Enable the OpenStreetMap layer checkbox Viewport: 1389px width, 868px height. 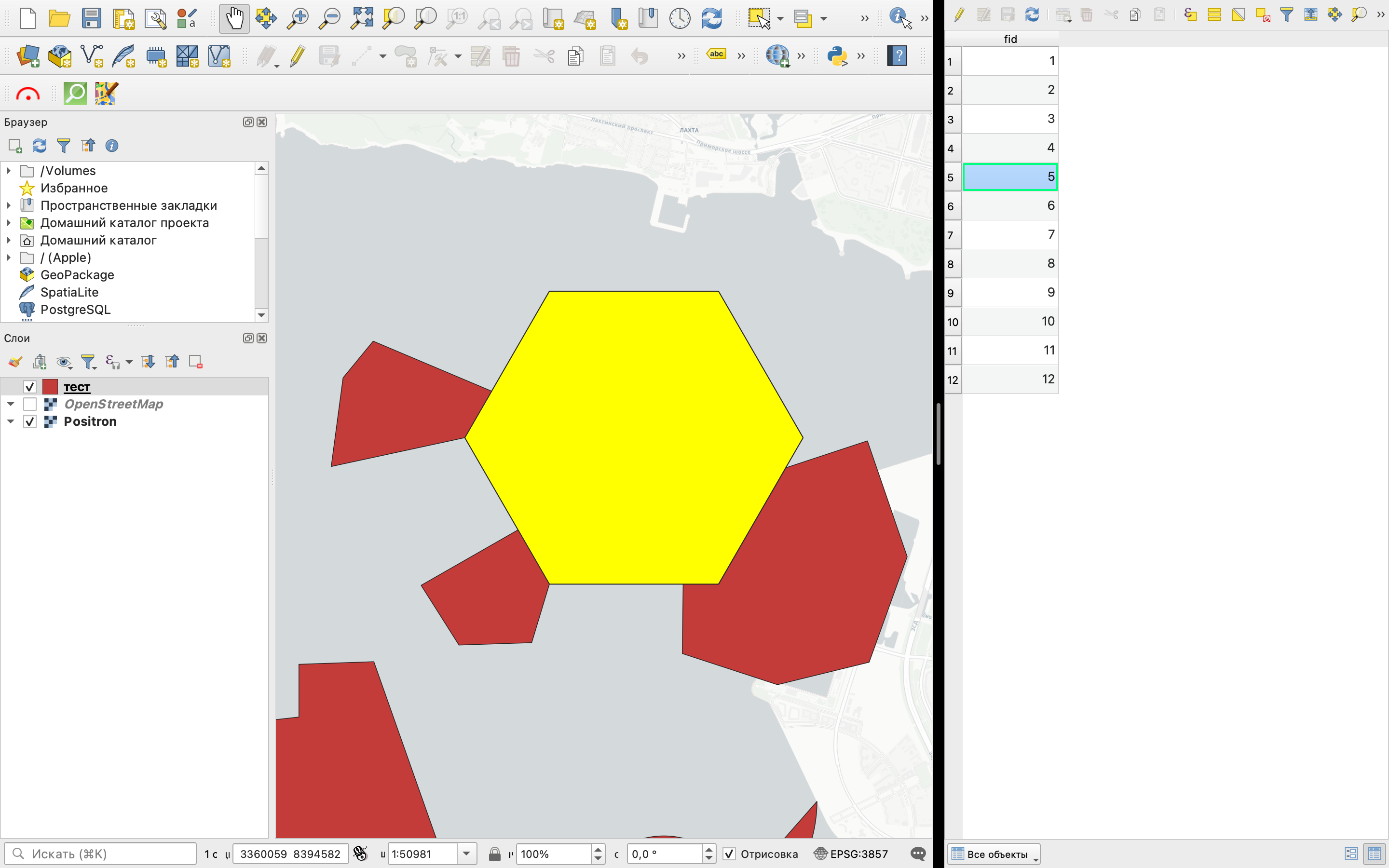[x=30, y=404]
